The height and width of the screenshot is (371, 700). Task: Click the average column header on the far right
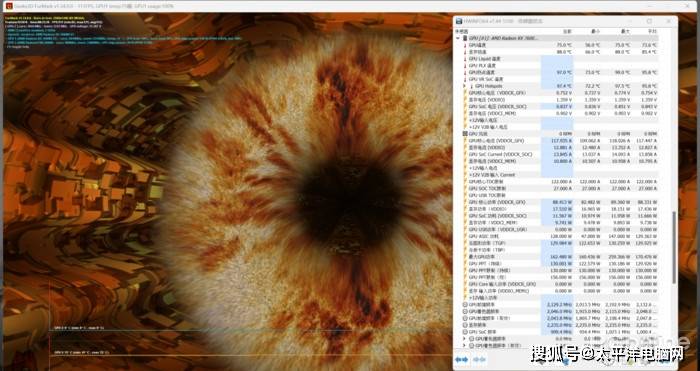(x=652, y=32)
